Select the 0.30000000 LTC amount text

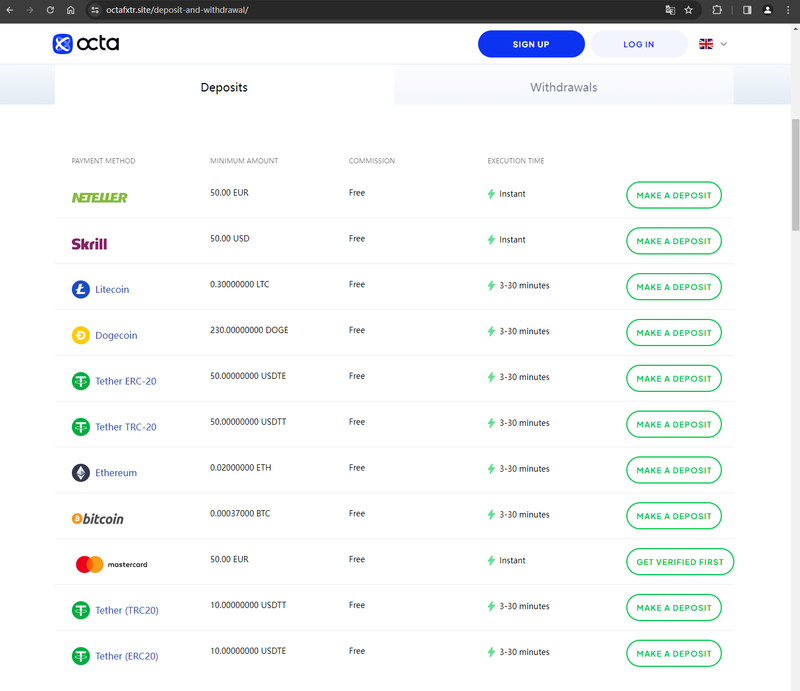(239, 284)
